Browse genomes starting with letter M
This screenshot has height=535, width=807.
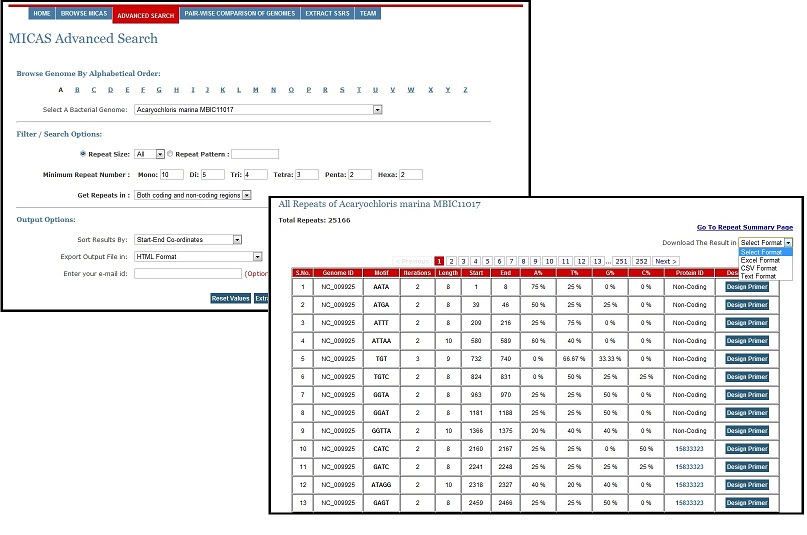[256, 89]
